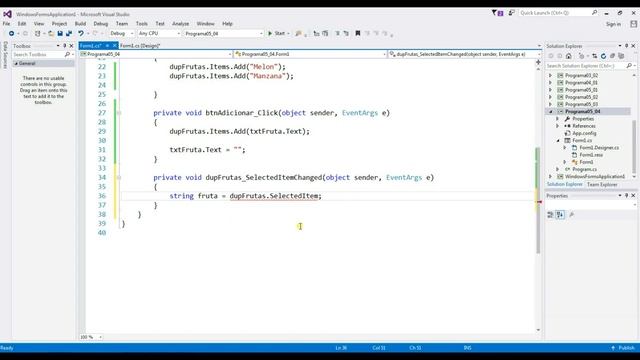Image resolution: width=640 pixels, height=360 pixels.
Task: Click the uncomment selection toolbar icon
Action: click(346, 33)
